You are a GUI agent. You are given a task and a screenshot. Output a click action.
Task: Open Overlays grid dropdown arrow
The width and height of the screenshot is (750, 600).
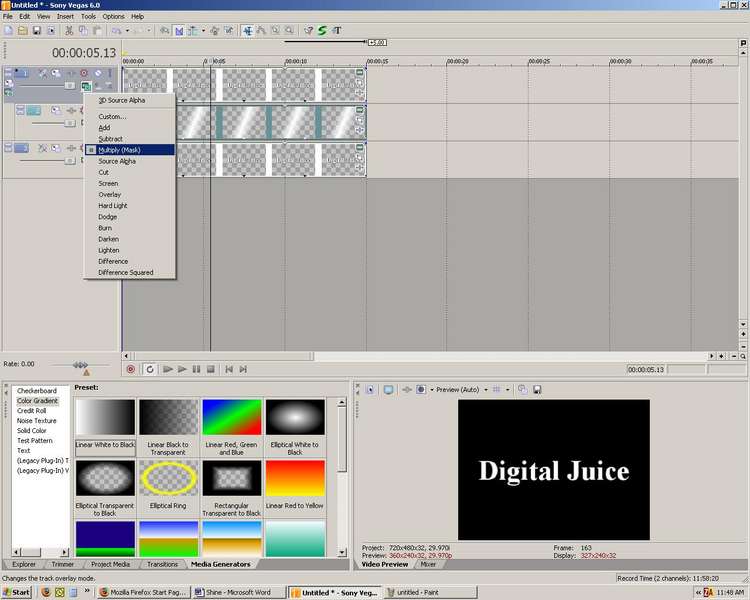pos(507,390)
